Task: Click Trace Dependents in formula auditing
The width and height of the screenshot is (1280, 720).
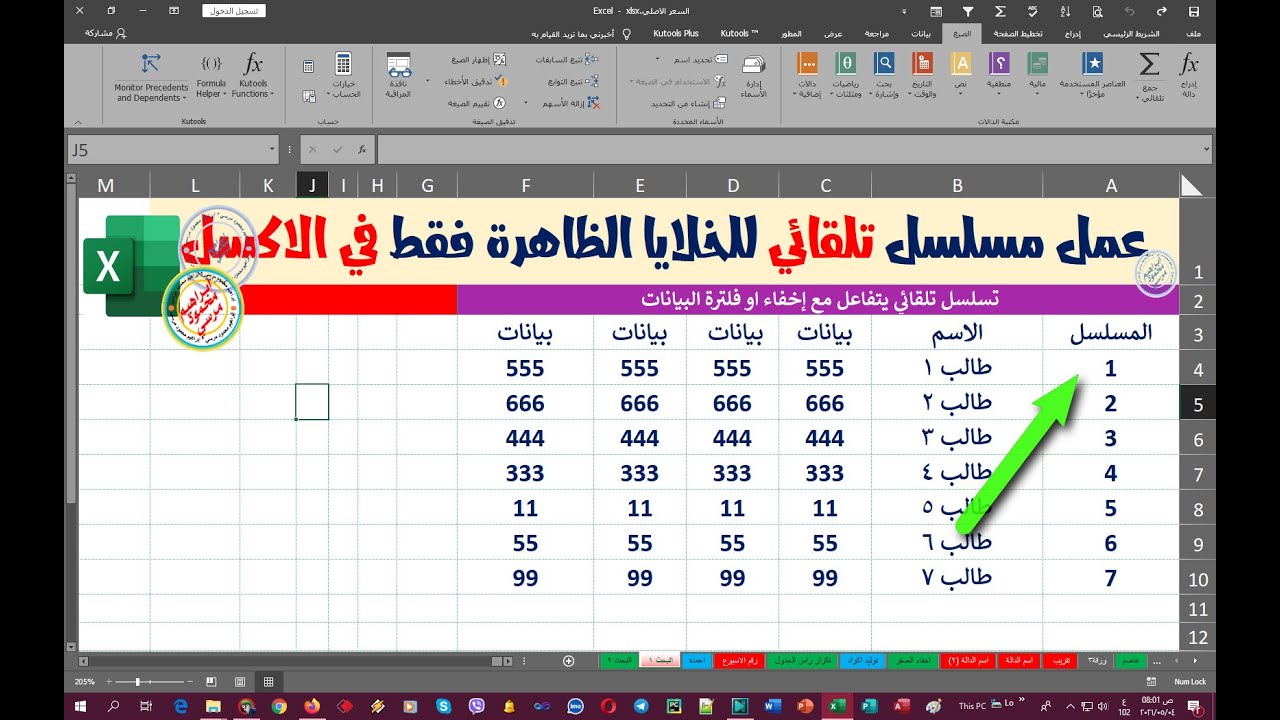Action: point(574,81)
